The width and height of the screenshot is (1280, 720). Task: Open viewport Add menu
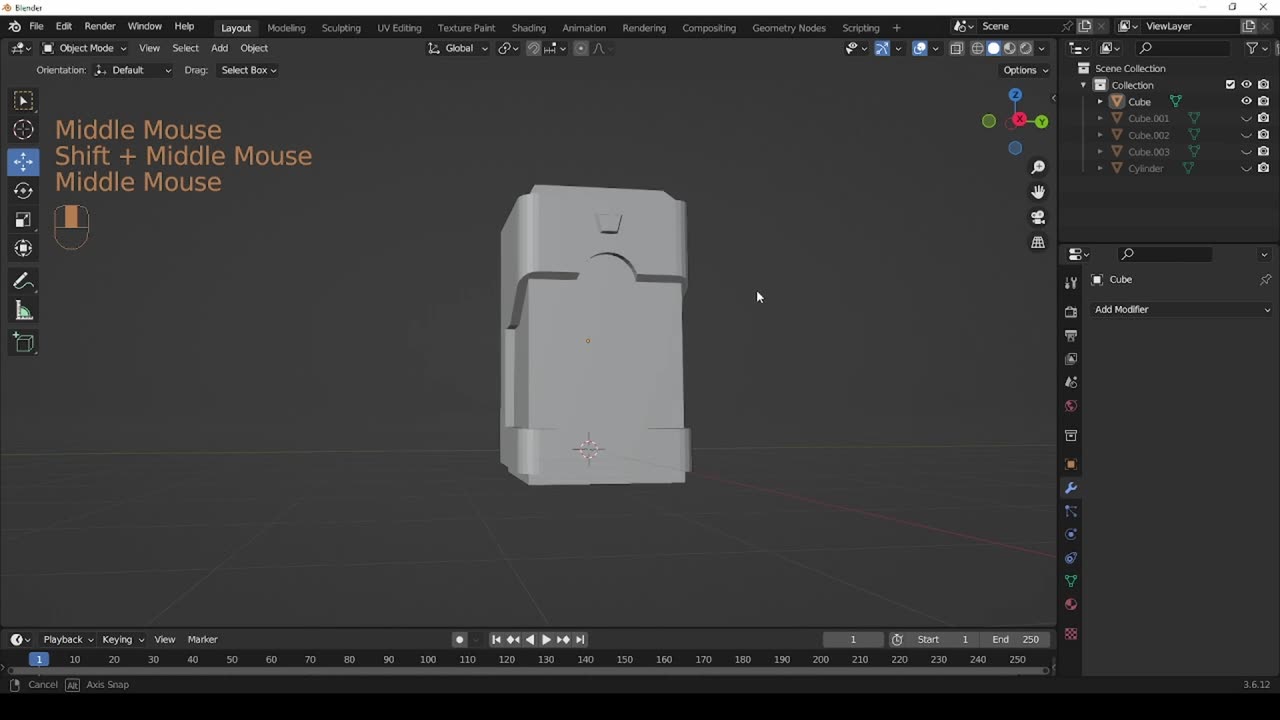(x=219, y=48)
